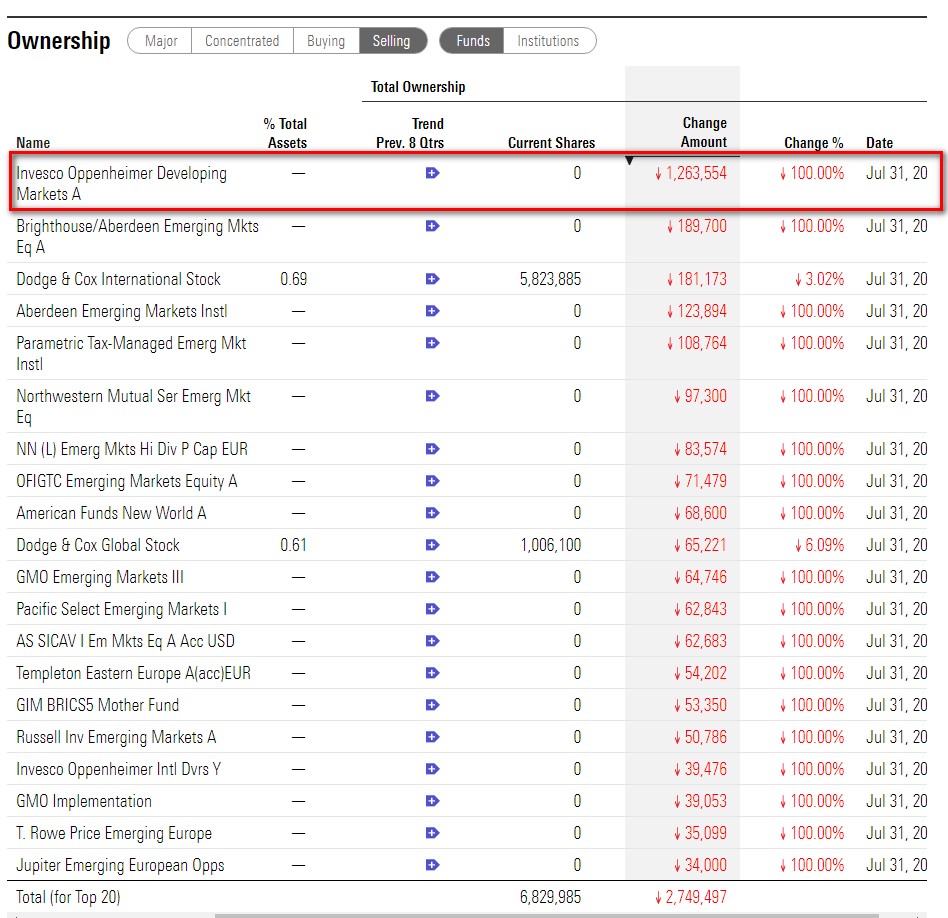Open Russell Inv Emerging Markets A fund
Image resolution: width=948 pixels, height=918 pixels.
tap(116, 738)
